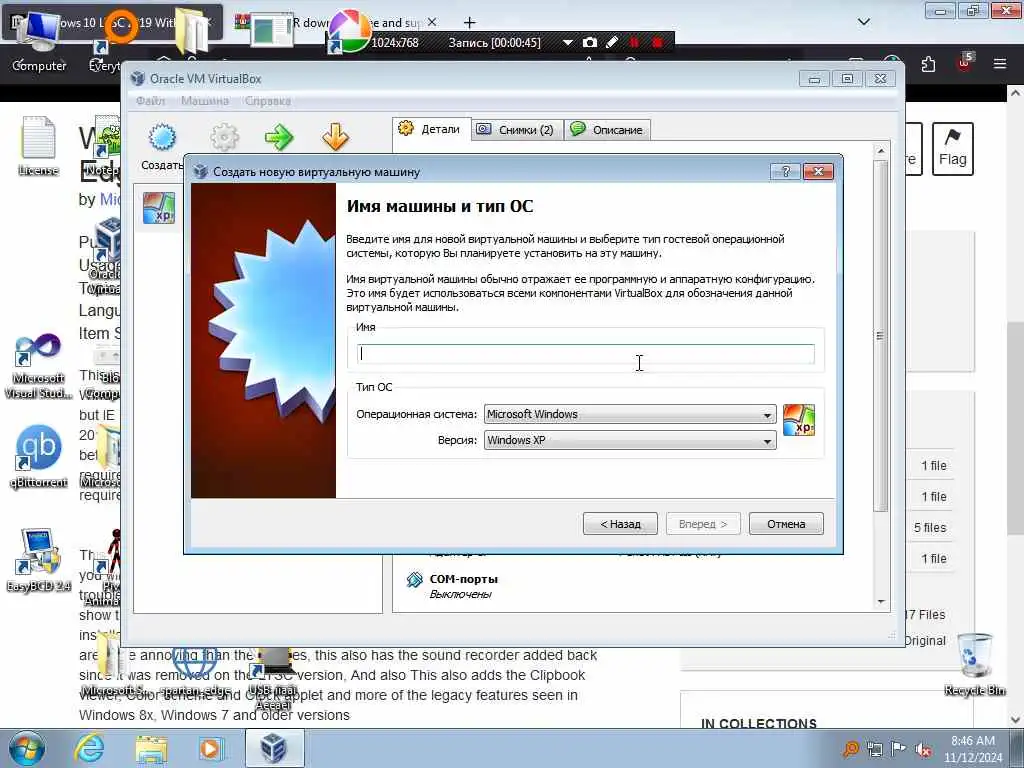1024x768 pixels.
Task: Click the VirtualBox taskbar button
Action: click(x=274, y=748)
